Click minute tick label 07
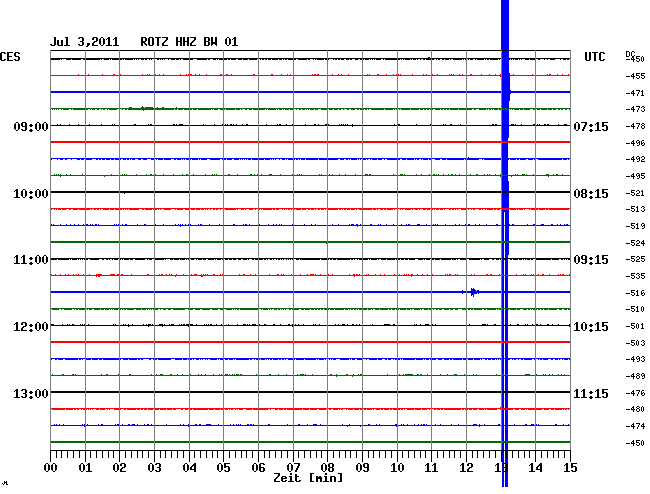650x494 pixels. coord(293,468)
